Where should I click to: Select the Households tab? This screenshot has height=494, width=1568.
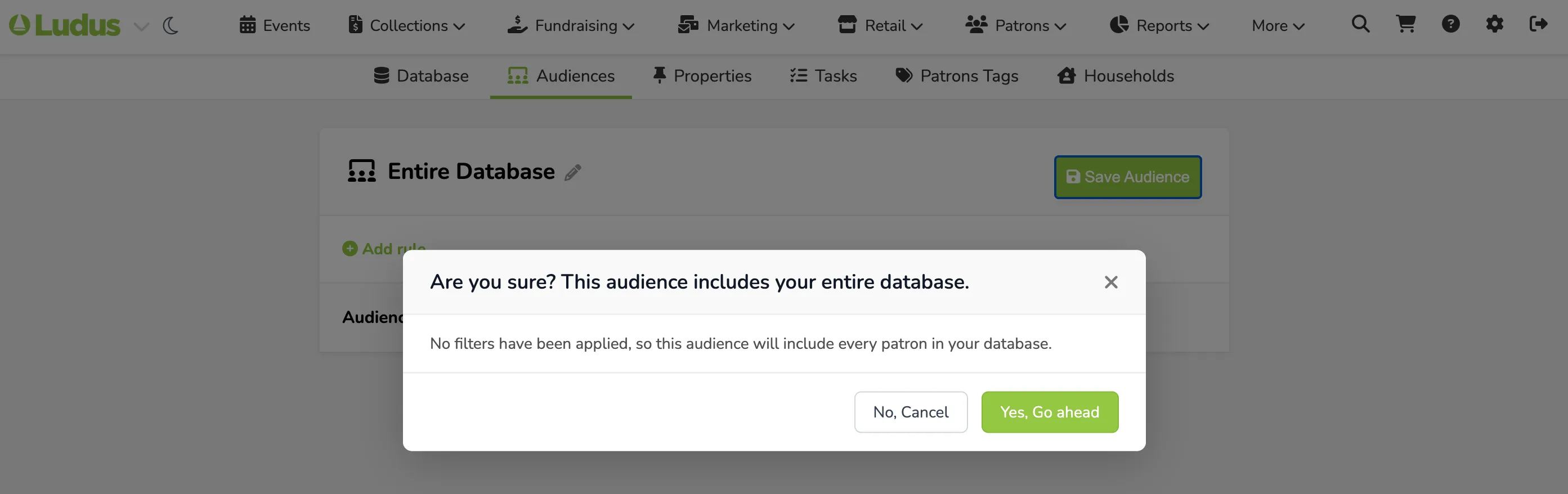(x=1115, y=76)
